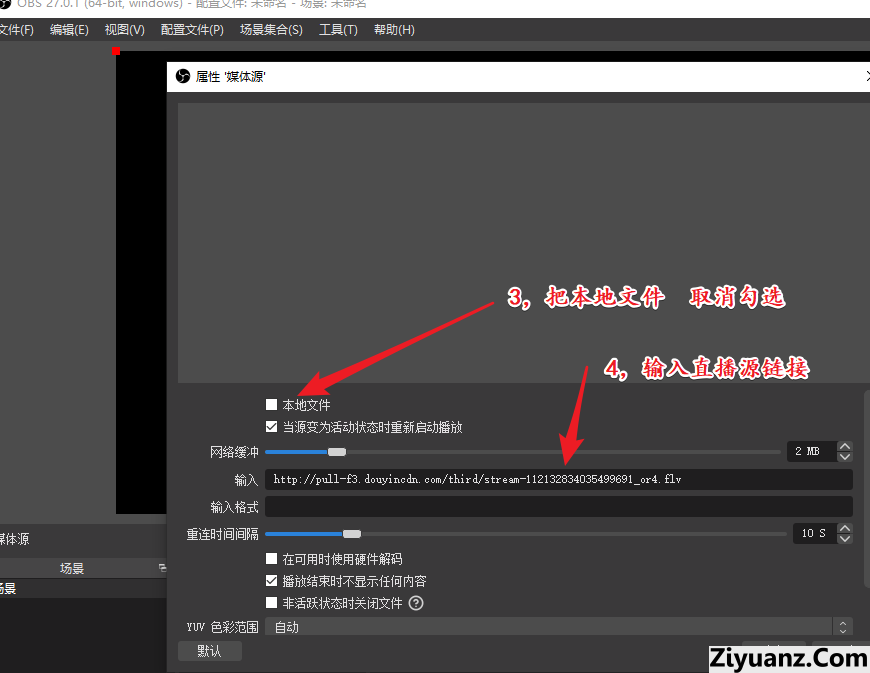Decrease 重连时间间隔 value with down arrow

click(845, 538)
